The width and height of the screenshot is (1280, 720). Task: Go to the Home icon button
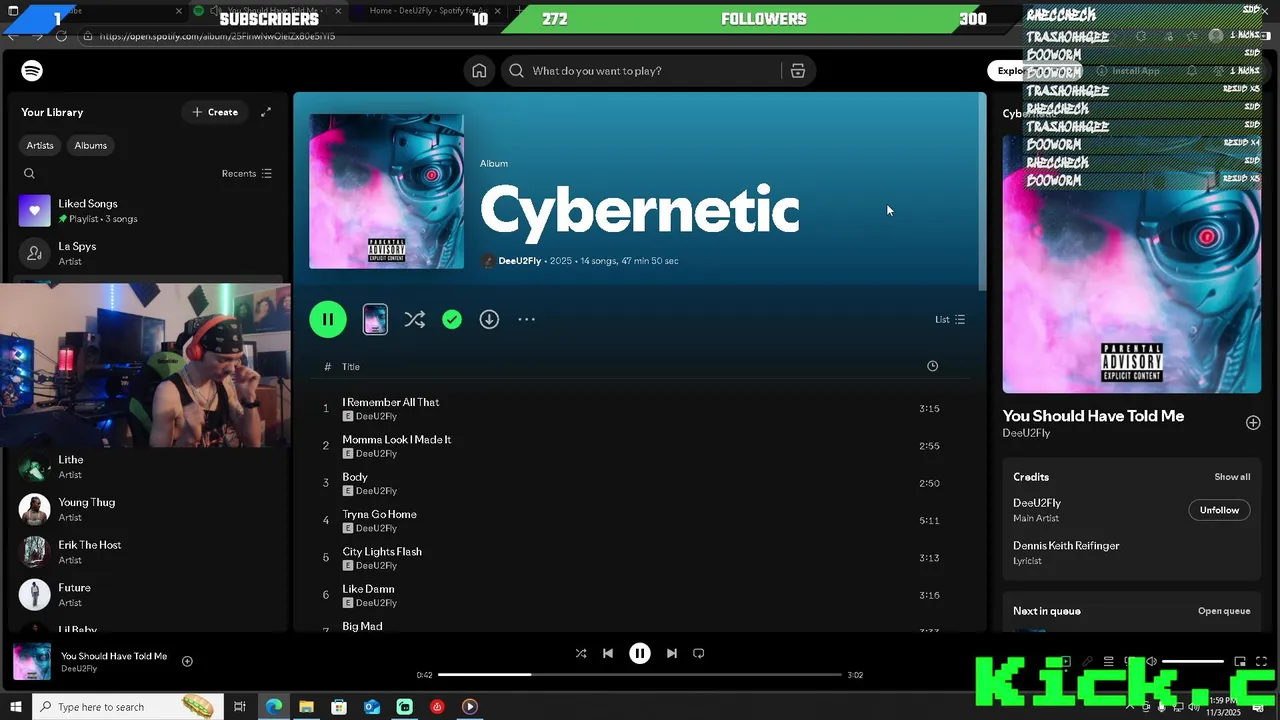pyautogui.click(x=479, y=71)
